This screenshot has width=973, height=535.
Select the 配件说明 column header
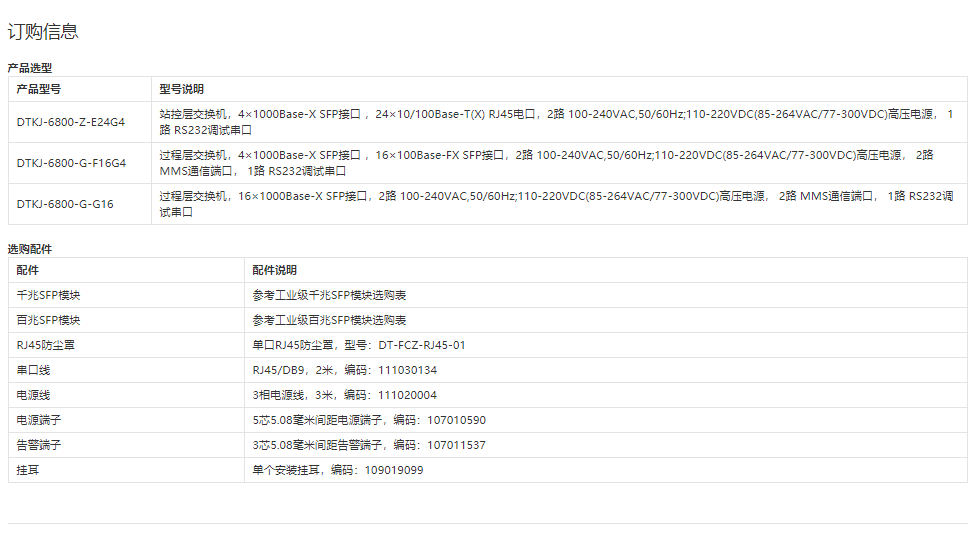[x=275, y=270]
